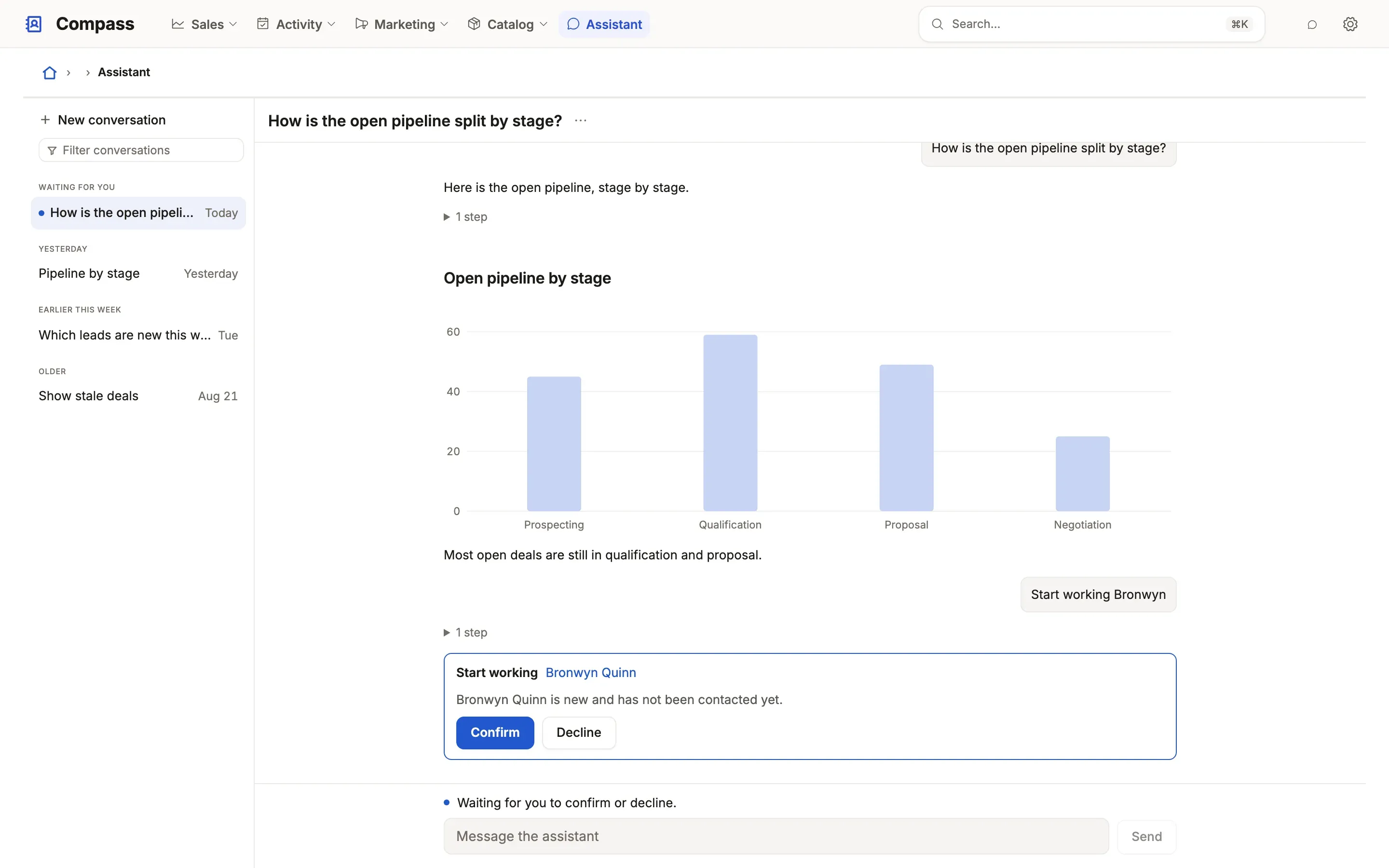
Task: Open the Bronwyn Quinn link
Action: [591, 673]
